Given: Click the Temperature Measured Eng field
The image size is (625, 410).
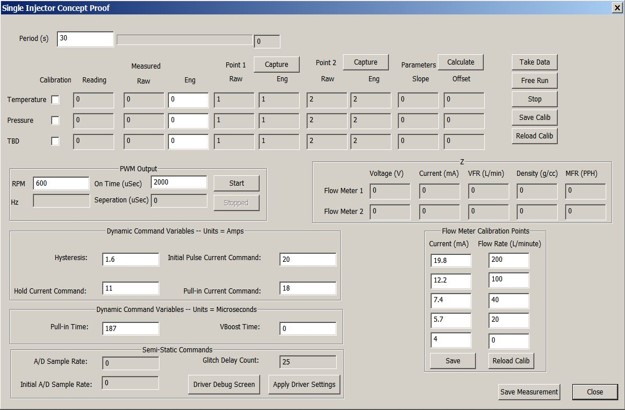Looking at the screenshot, I should coord(188,100).
